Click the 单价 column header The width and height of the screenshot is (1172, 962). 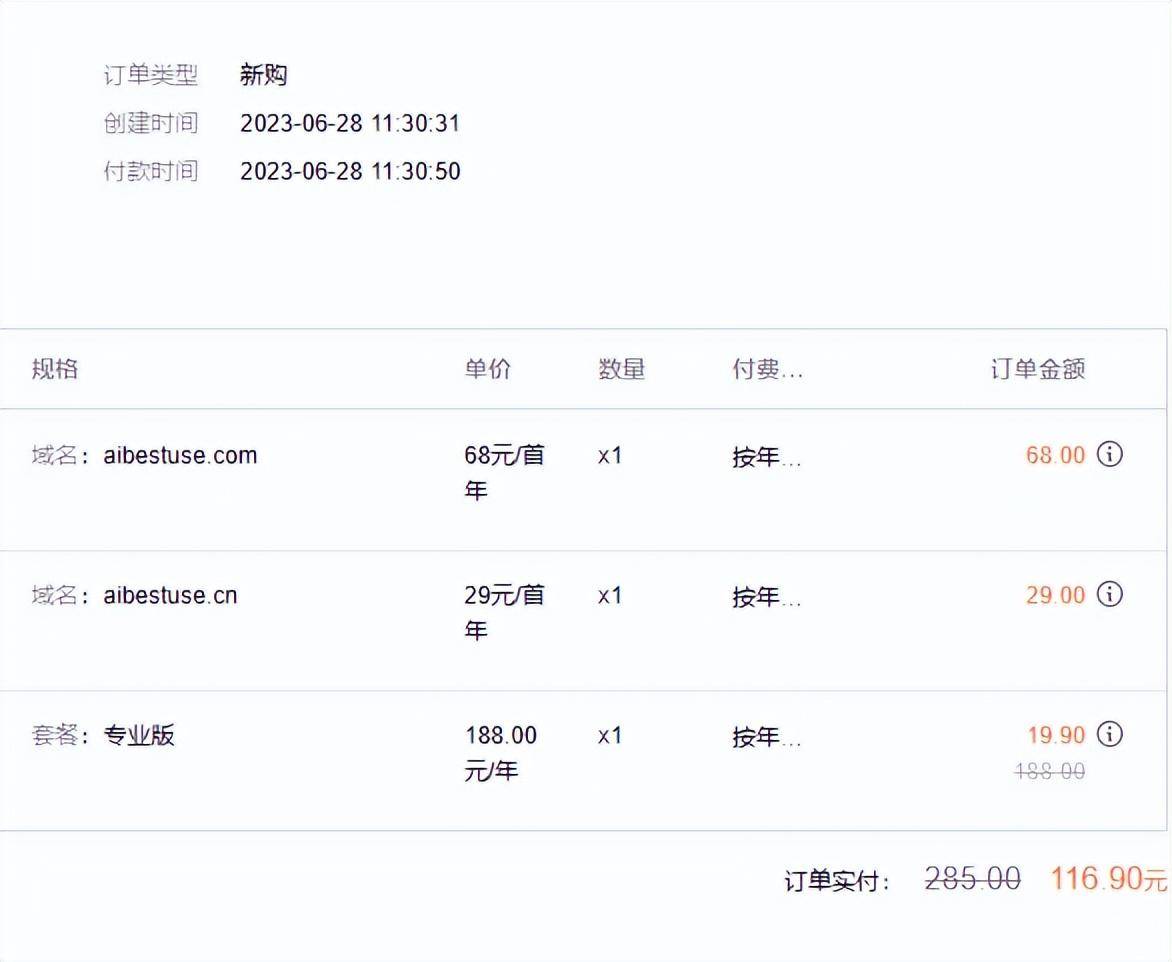click(x=487, y=369)
